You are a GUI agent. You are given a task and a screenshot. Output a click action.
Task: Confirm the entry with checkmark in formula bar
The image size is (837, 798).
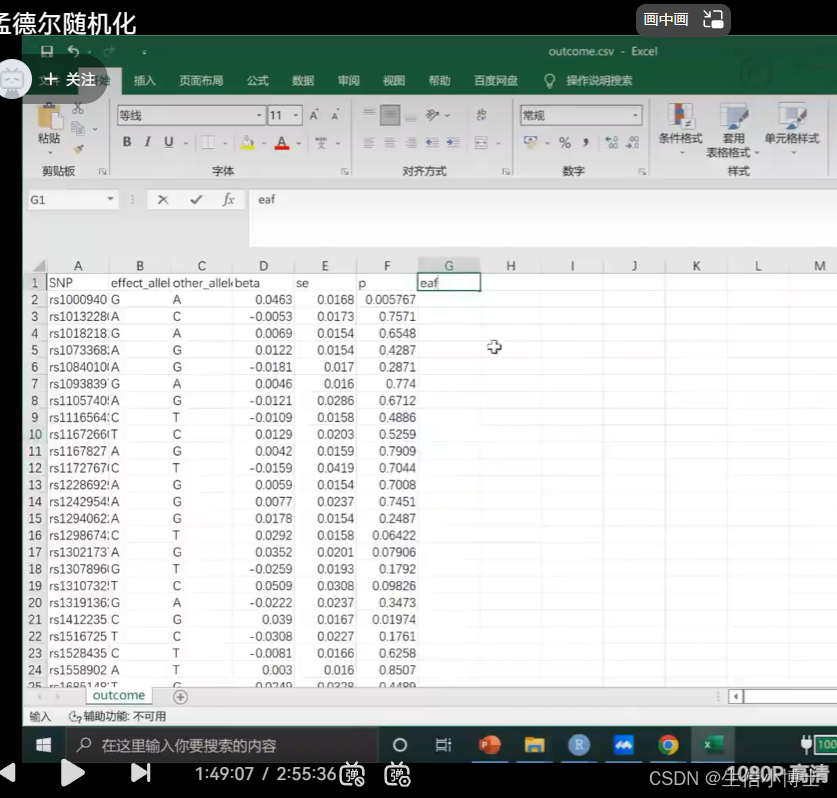tap(196, 200)
